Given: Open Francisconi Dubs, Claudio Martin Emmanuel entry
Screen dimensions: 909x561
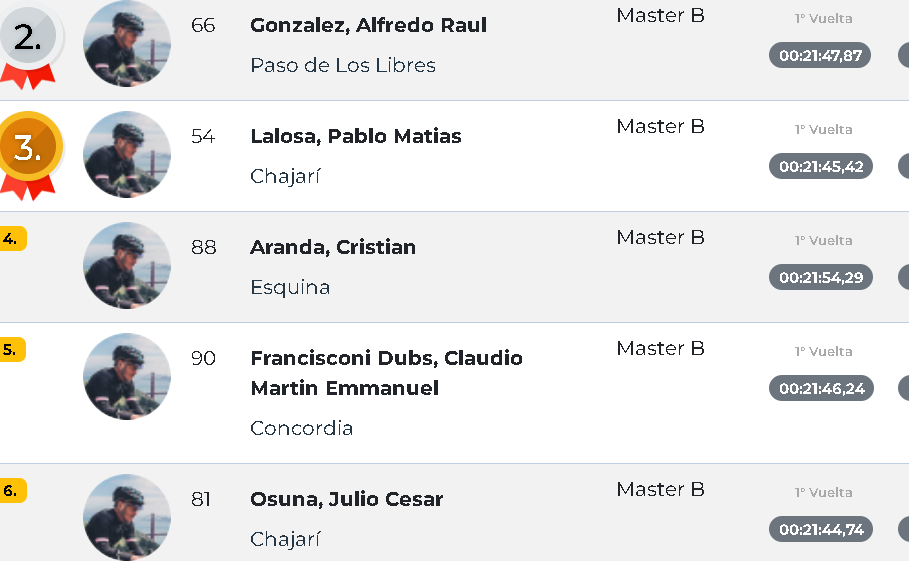Looking at the screenshot, I should 386,372.
